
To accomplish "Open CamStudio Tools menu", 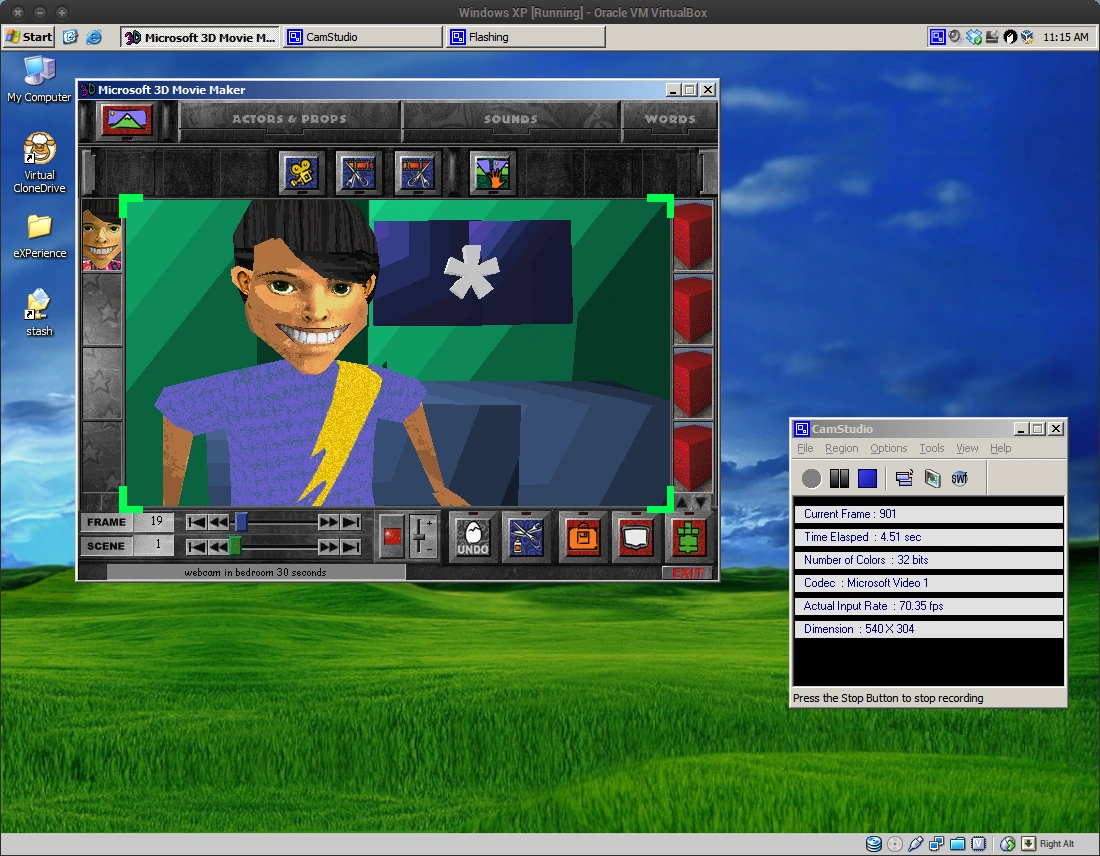I will point(932,448).
